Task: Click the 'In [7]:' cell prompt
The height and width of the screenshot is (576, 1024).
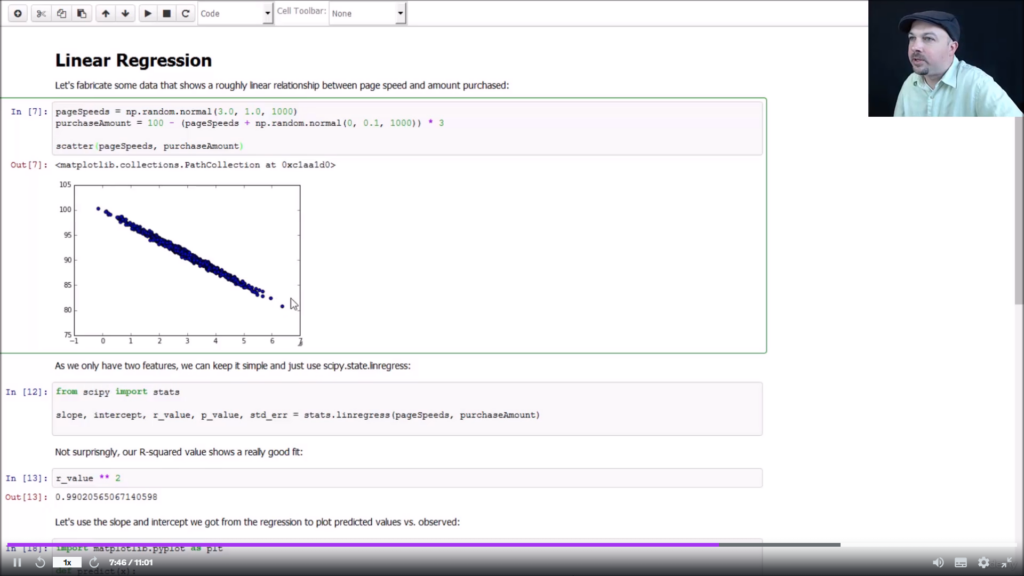Action: click(x=29, y=112)
